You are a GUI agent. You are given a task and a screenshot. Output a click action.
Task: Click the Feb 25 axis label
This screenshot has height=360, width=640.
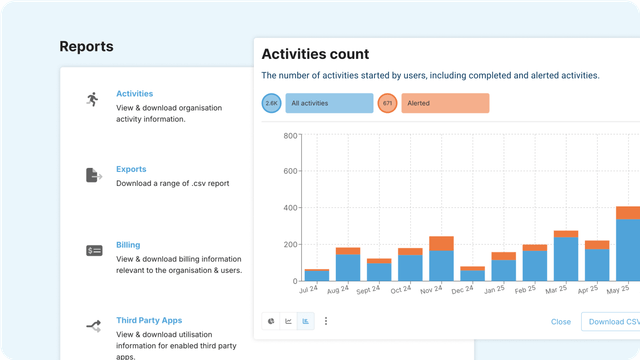pyautogui.click(x=525, y=289)
